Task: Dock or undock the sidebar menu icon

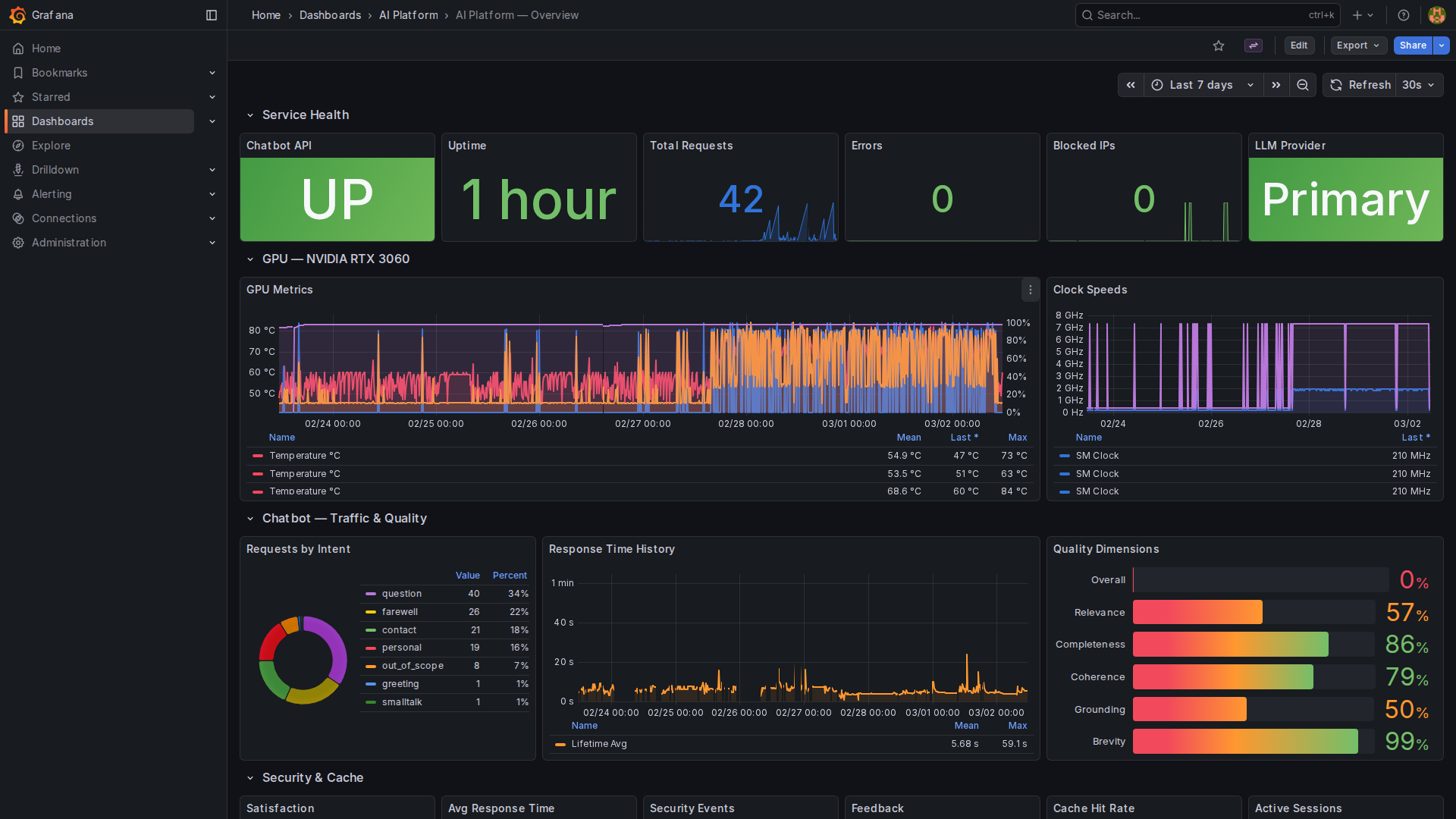Action: (212, 15)
